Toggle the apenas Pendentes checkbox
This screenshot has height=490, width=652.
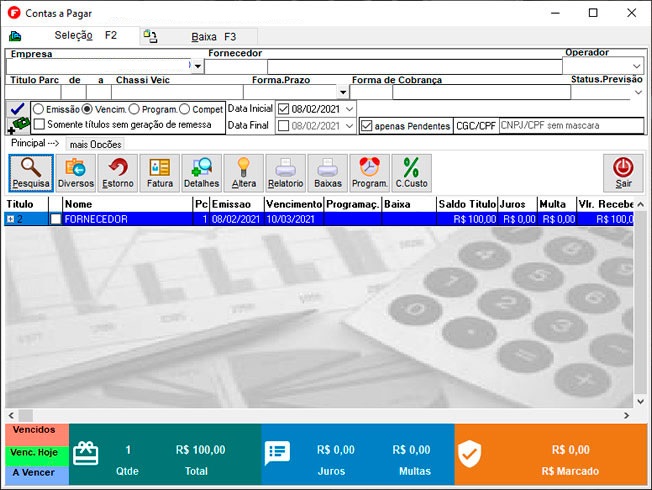pos(367,127)
